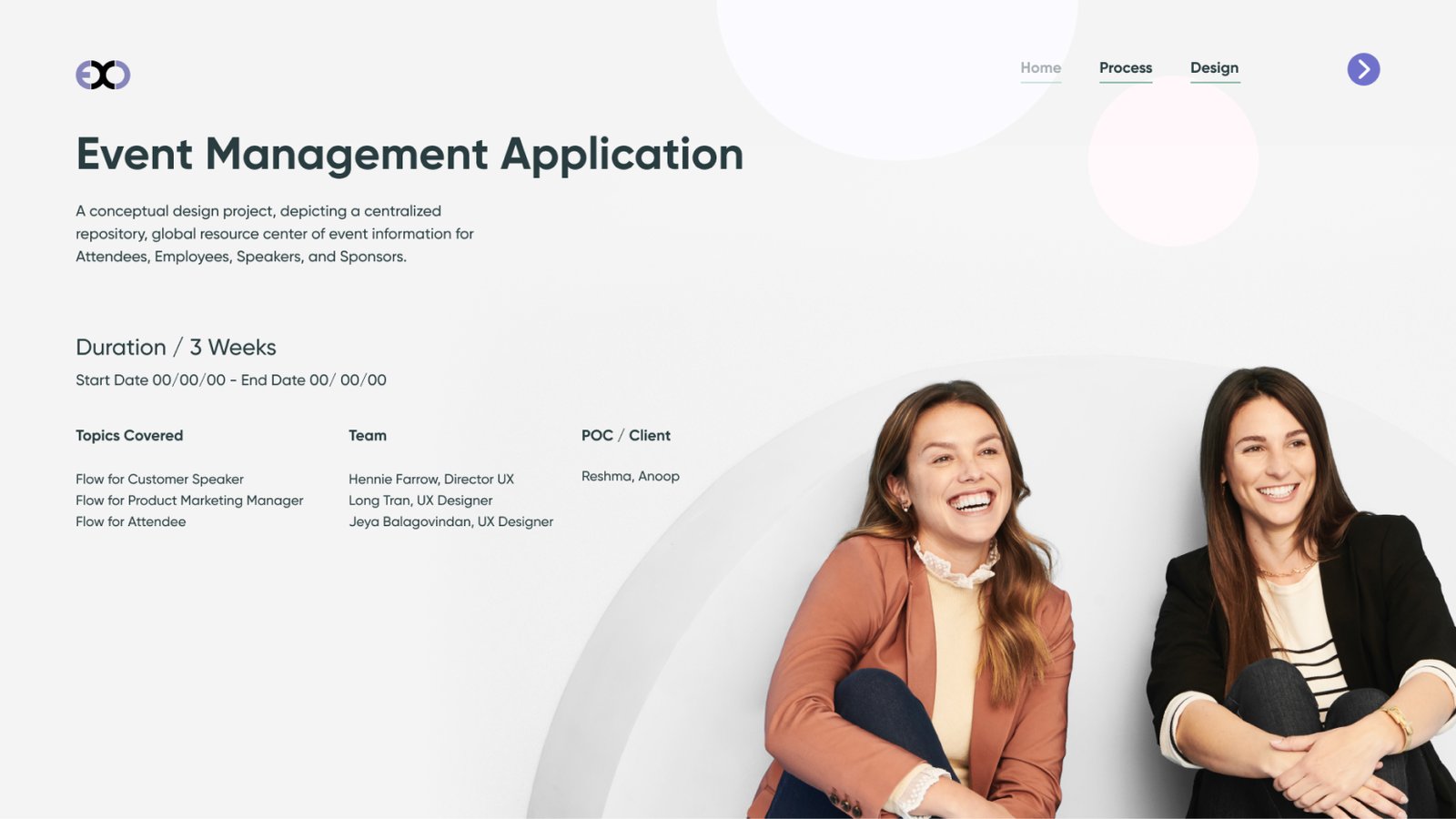Click Flow for Product Marketing Manager
This screenshot has width=1456, height=819.
(189, 500)
